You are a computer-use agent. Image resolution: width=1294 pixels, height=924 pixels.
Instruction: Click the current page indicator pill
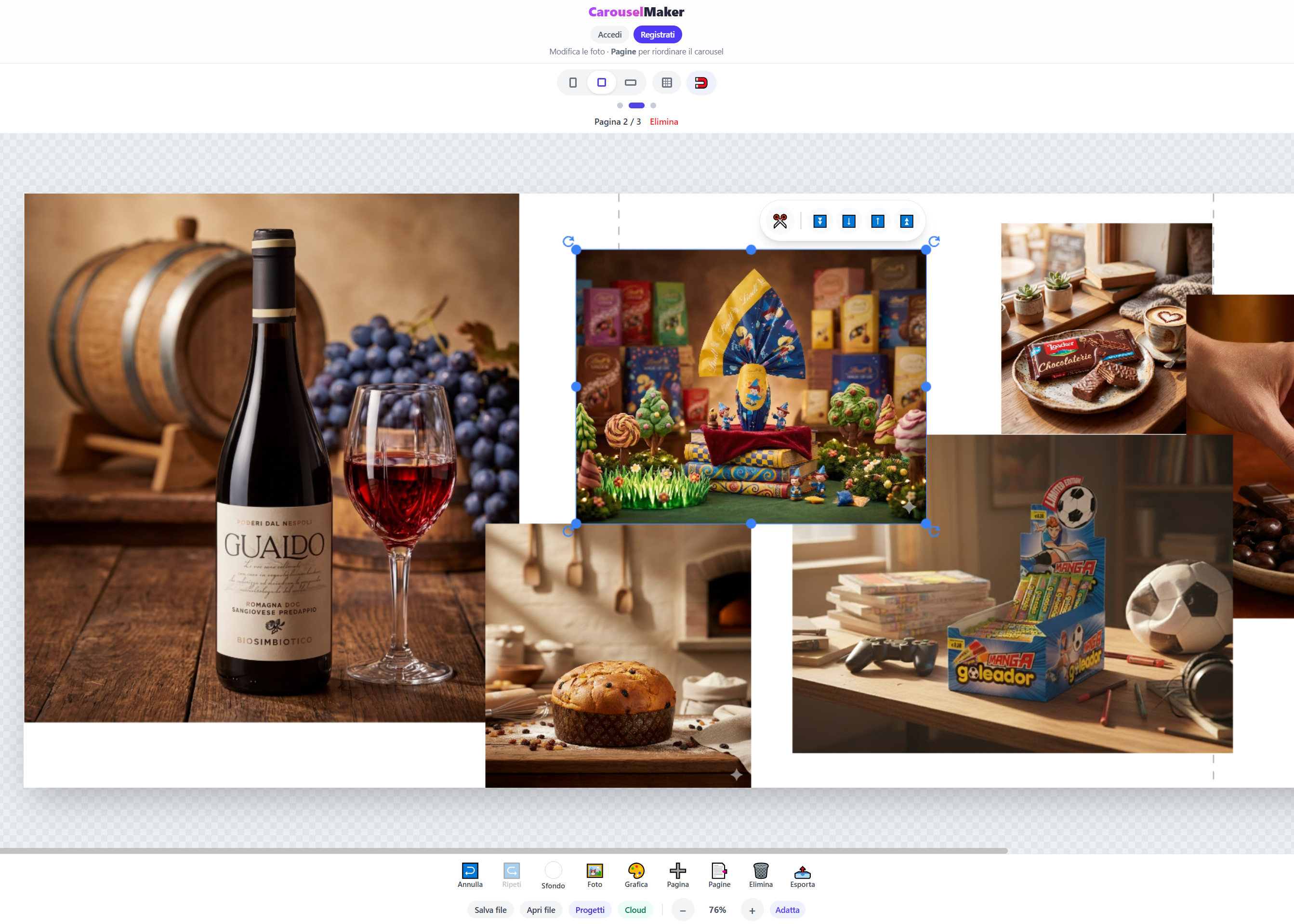coord(636,105)
